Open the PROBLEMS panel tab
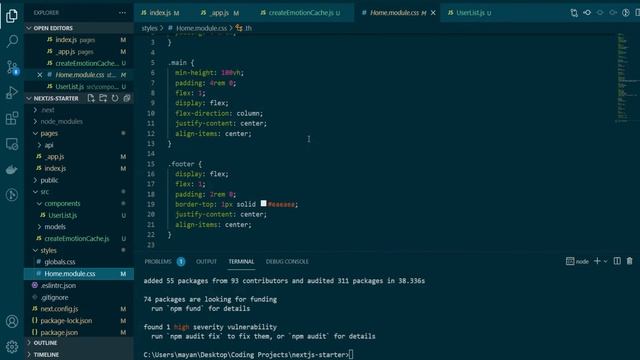Screen dimensions: 640x360 pos(158,261)
